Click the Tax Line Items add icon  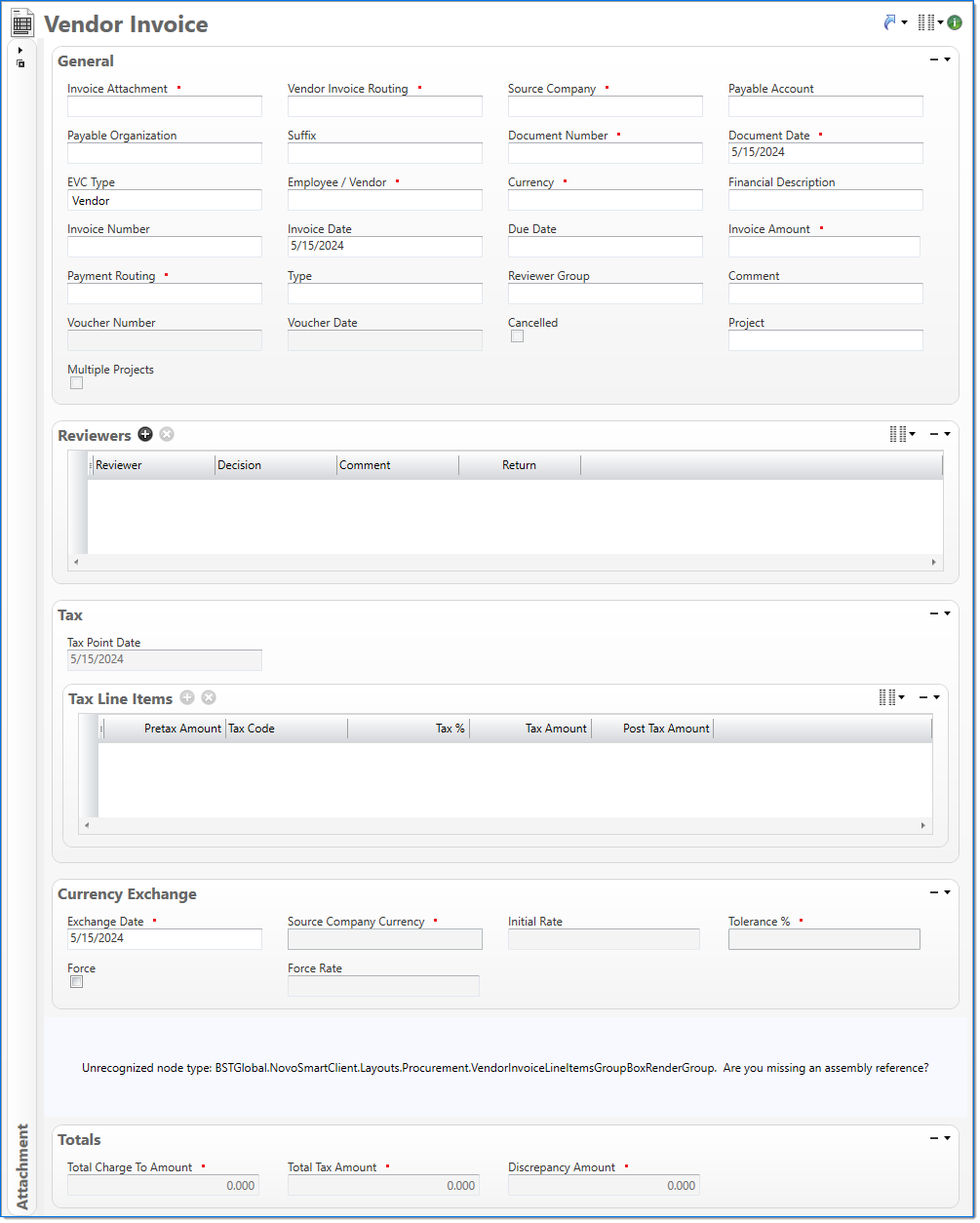pyautogui.click(x=187, y=698)
